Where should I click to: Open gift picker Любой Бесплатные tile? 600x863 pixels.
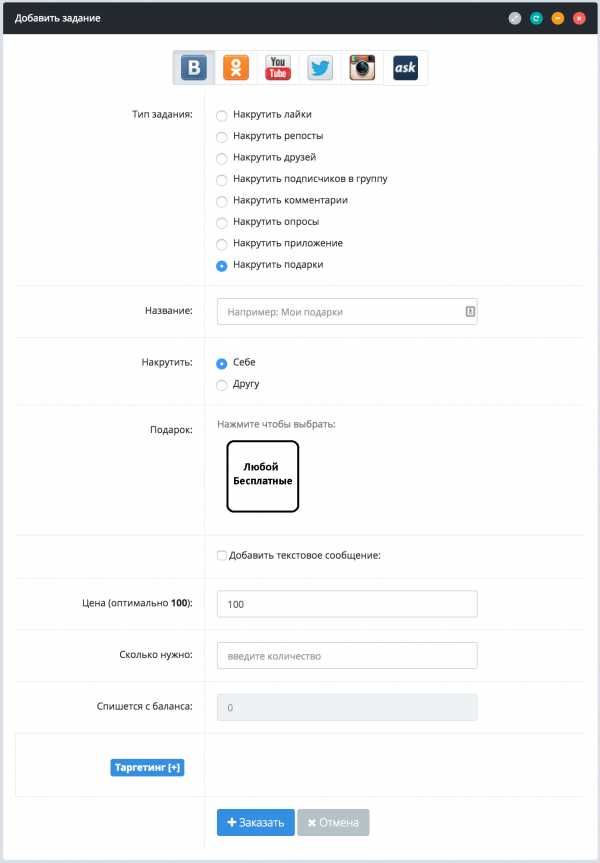tap(263, 476)
